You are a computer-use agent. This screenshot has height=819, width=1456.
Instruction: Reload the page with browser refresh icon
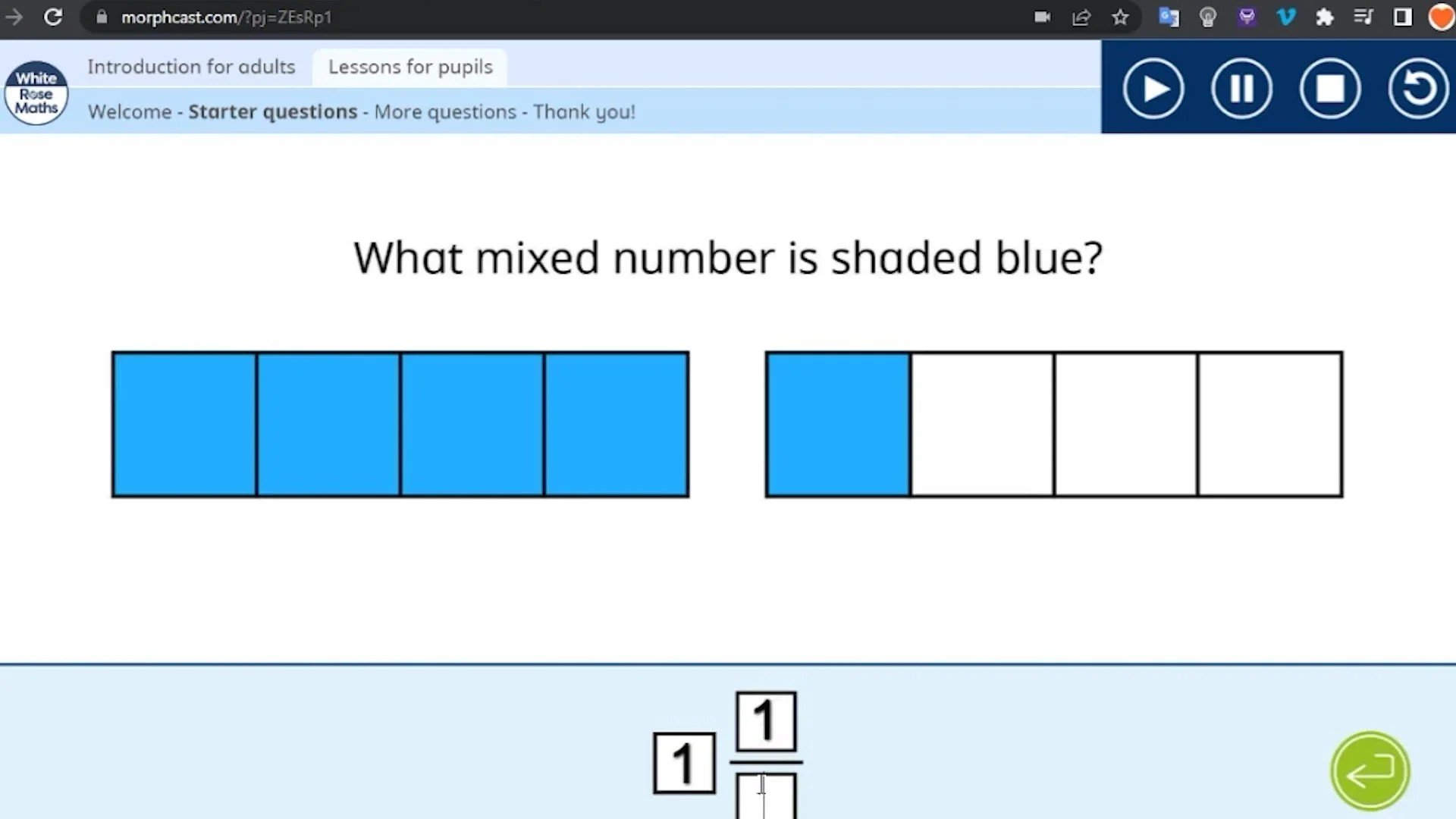(53, 17)
